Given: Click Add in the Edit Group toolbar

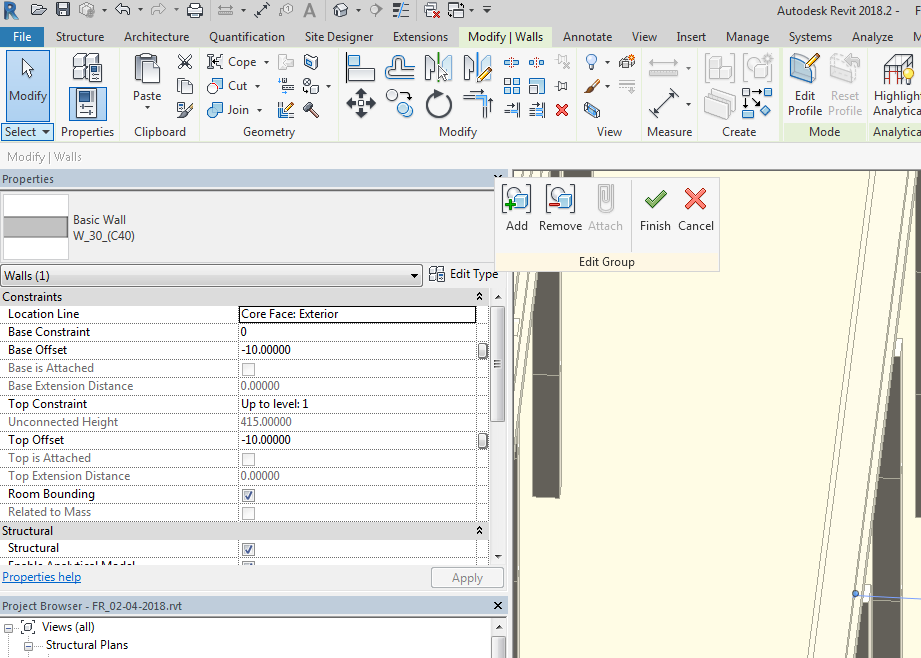Looking at the screenshot, I should click(517, 208).
